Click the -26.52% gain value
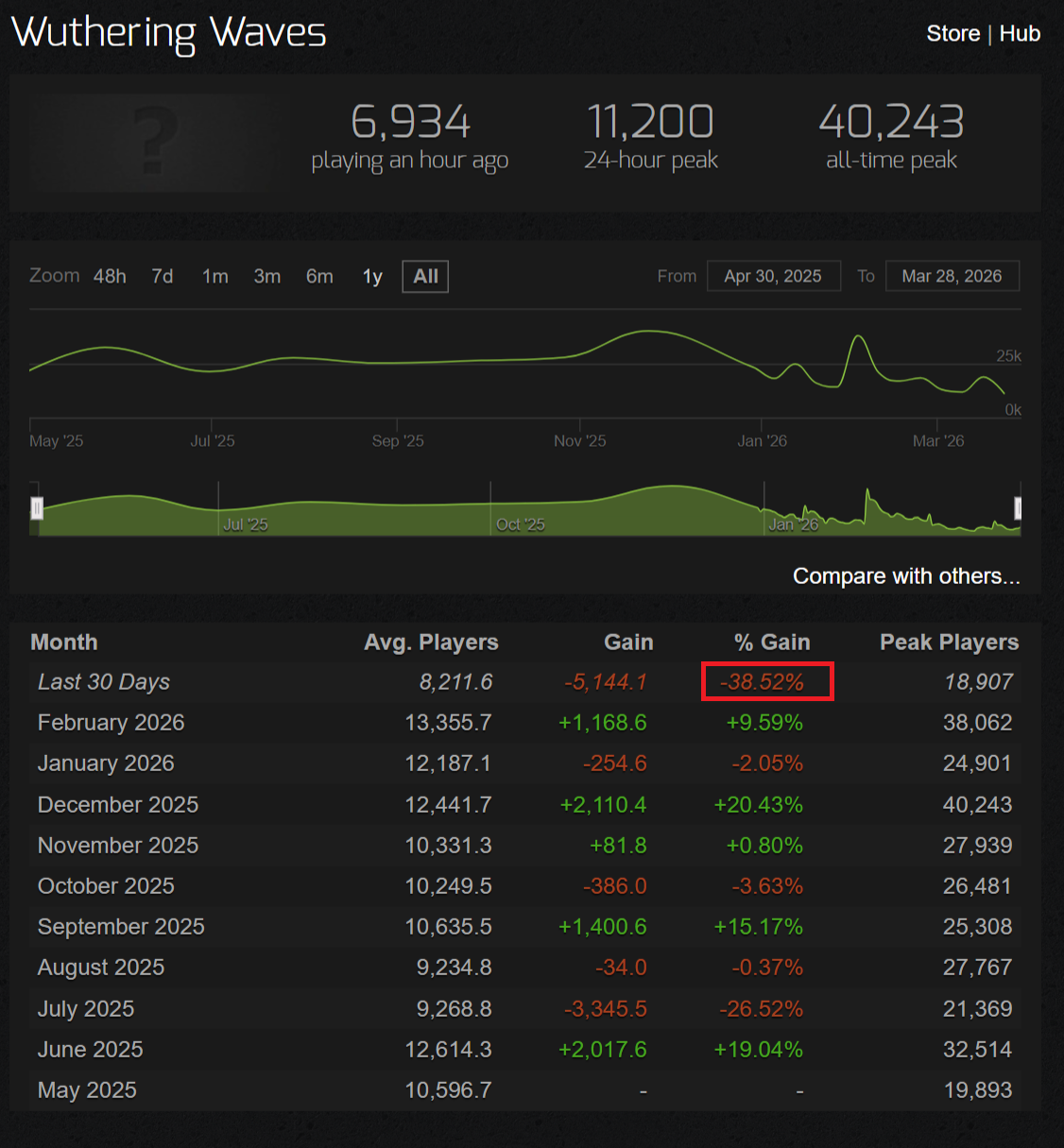The width and height of the screenshot is (1064, 1148). click(762, 1009)
